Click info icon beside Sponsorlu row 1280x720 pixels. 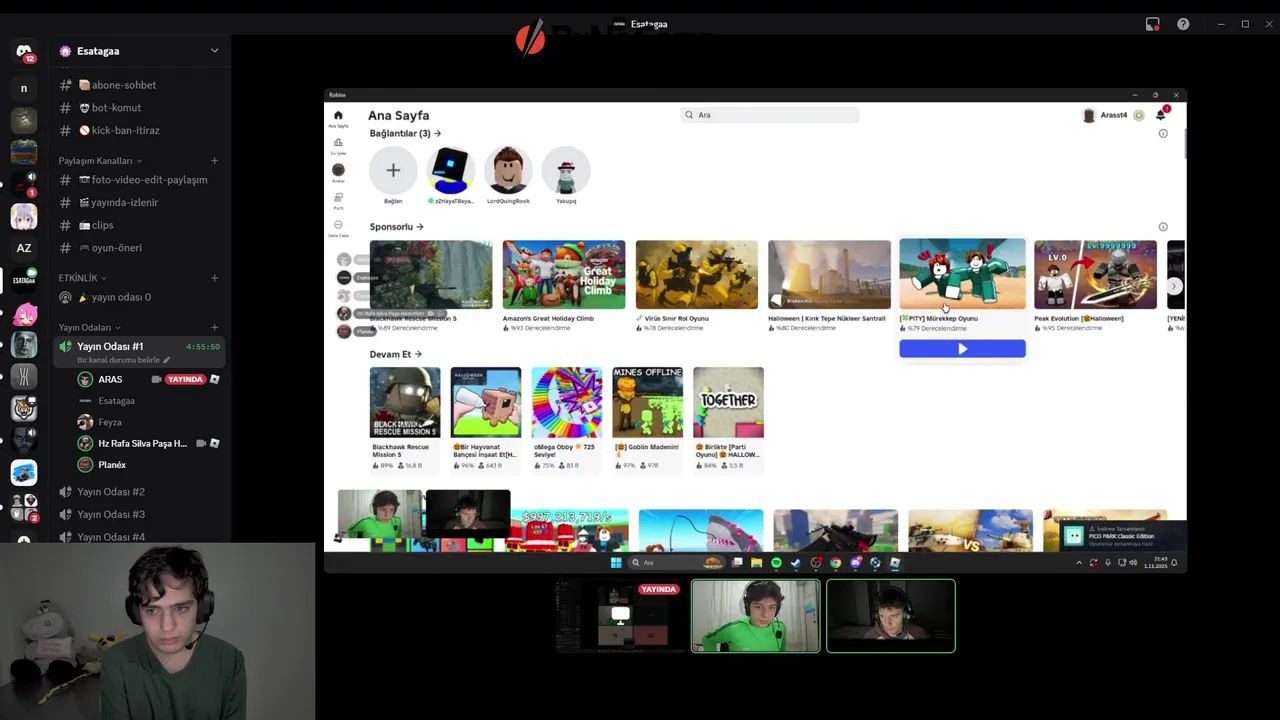[x=1163, y=227]
